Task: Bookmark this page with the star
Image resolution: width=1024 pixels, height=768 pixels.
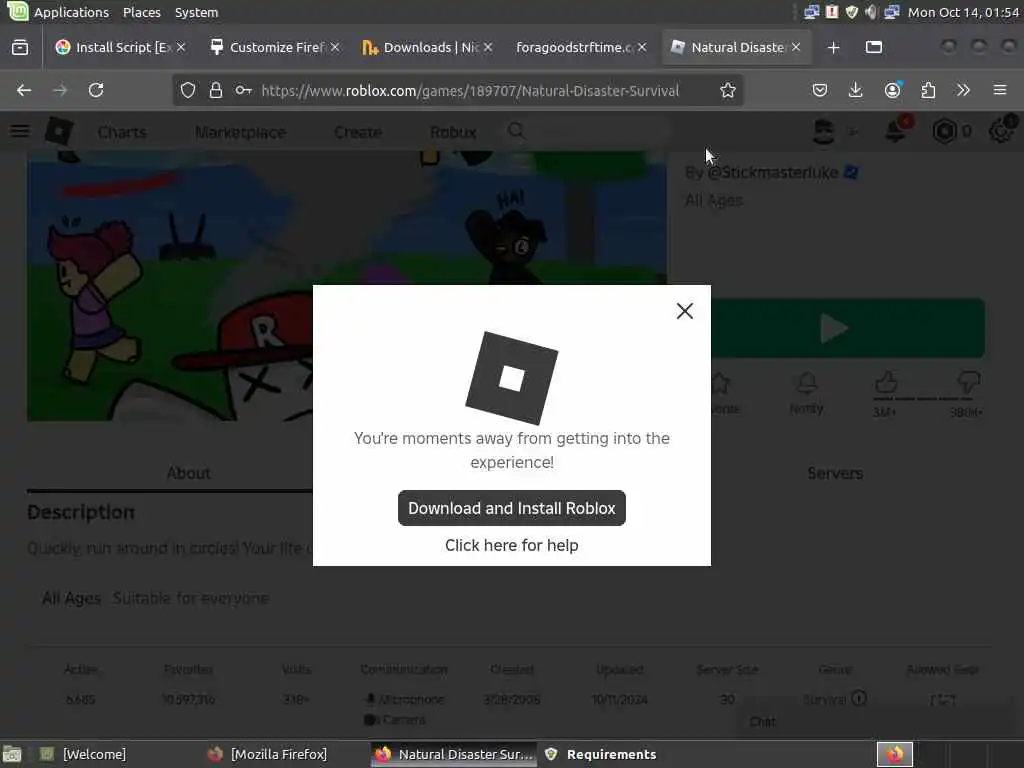Action: 728,90
